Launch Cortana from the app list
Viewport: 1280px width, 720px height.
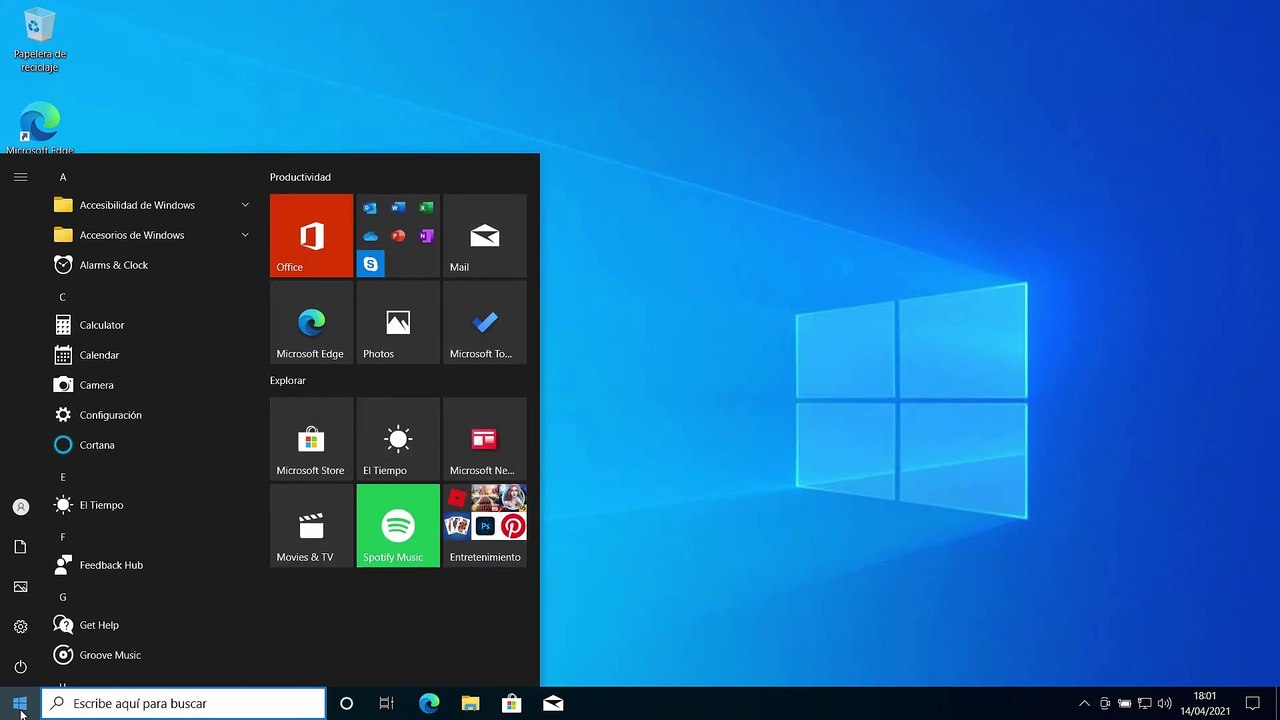coord(150,445)
